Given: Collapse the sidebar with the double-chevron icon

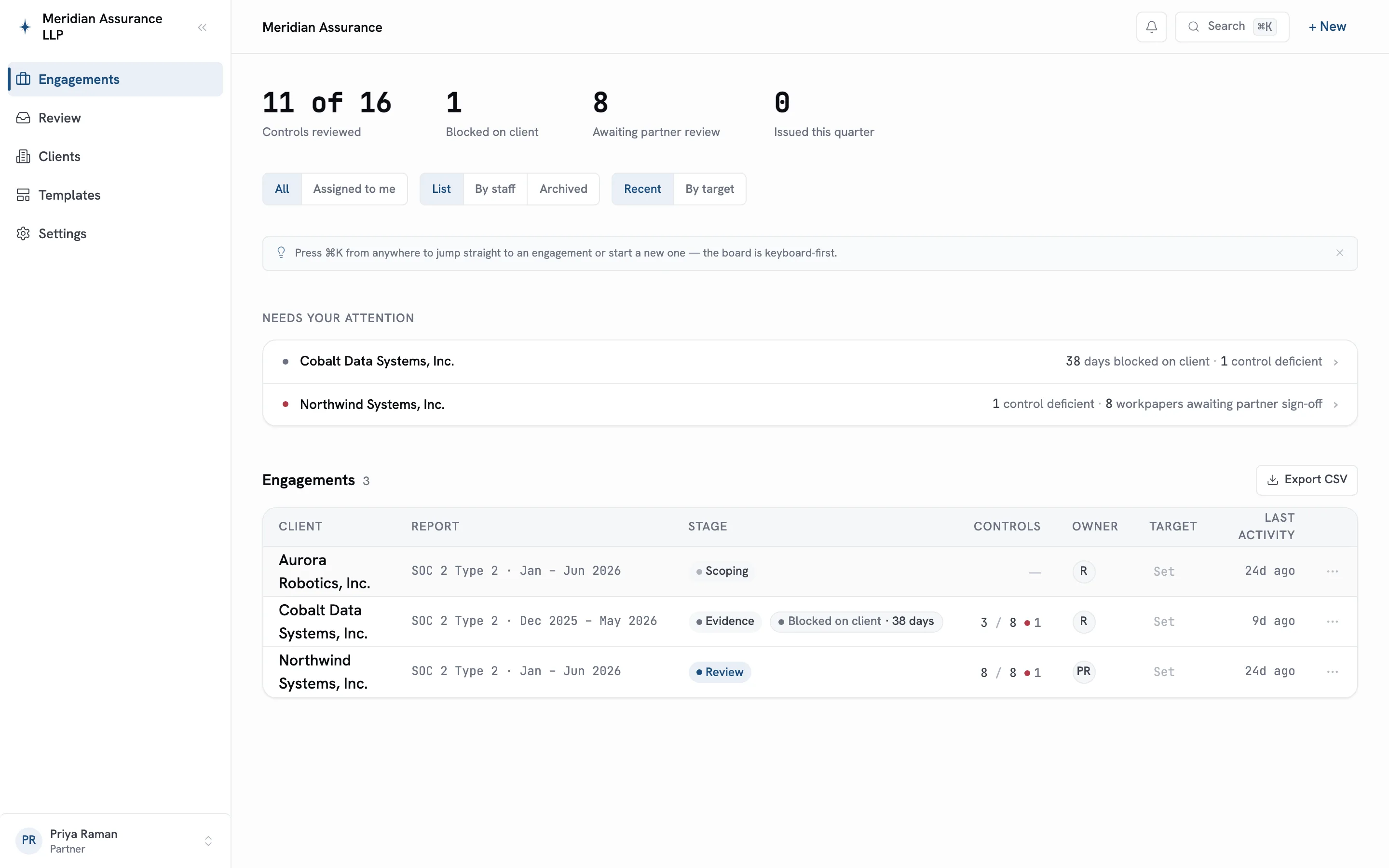Looking at the screenshot, I should [202, 27].
